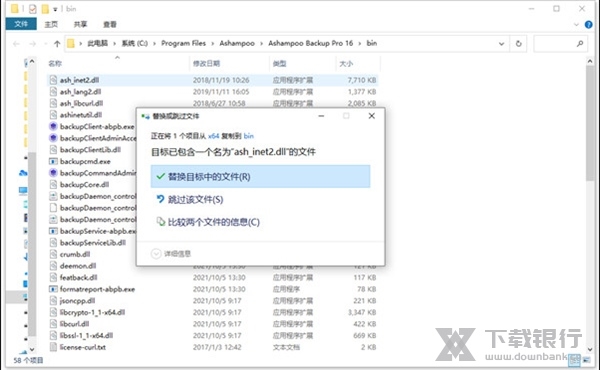Screen dimensions: 600x370
Task: Open the 共享 ribbon tab
Action: [80, 24]
